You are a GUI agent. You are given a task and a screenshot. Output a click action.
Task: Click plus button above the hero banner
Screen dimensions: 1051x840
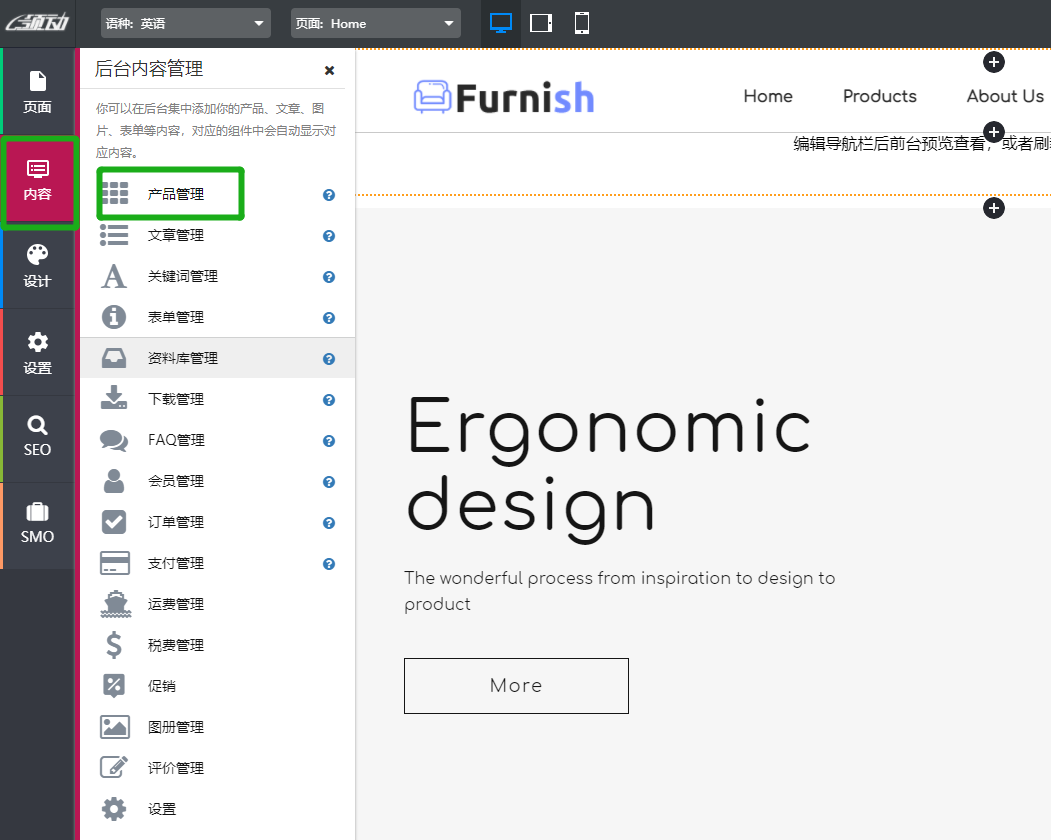click(x=993, y=208)
